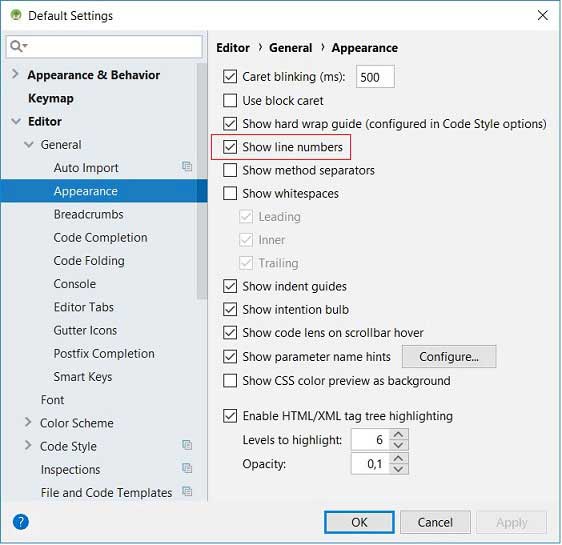Image resolution: width=562 pixels, height=545 pixels.
Task: Click the copy icon beside Code Style
Action: click(x=187, y=445)
